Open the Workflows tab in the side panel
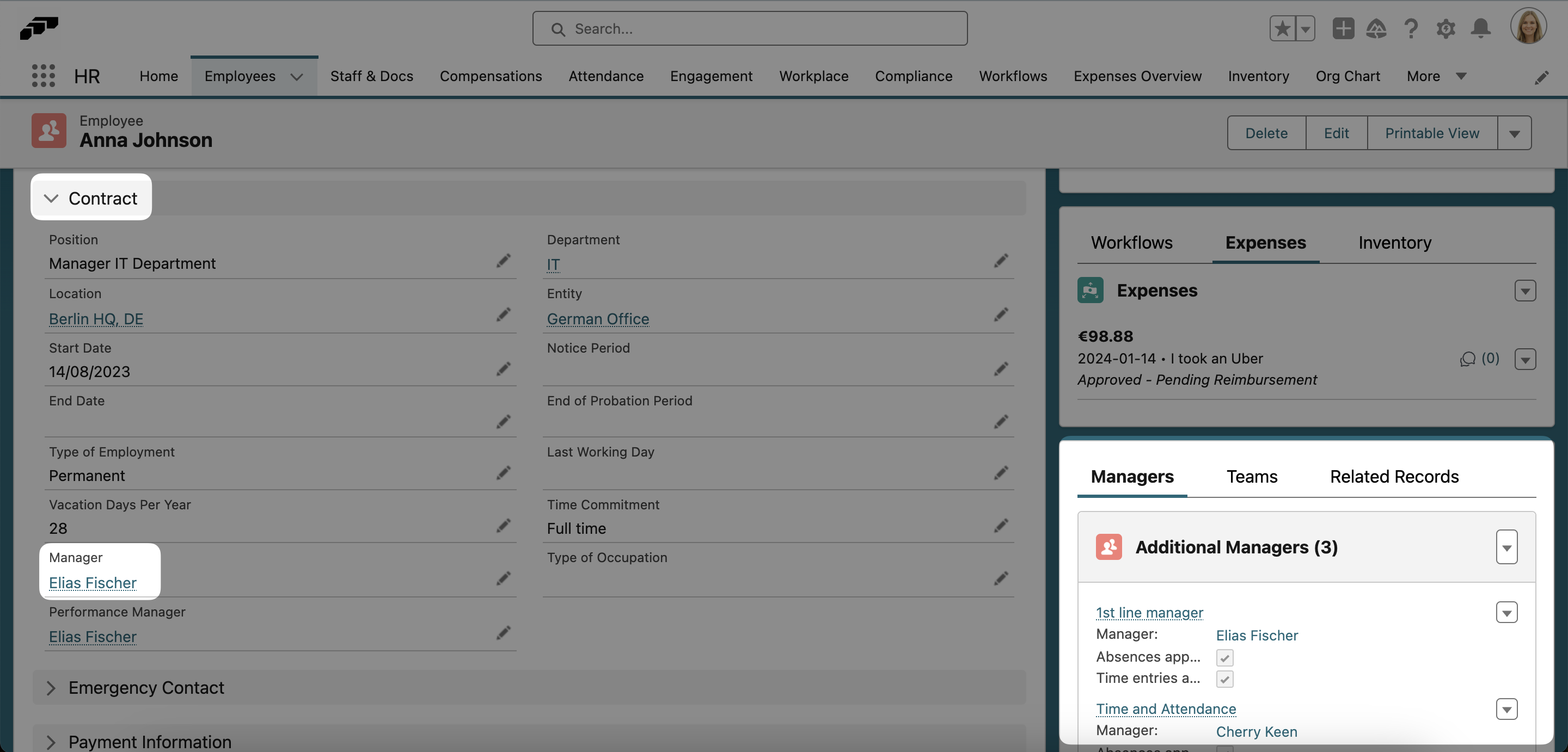Image resolution: width=1568 pixels, height=752 pixels. (x=1131, y=242)
